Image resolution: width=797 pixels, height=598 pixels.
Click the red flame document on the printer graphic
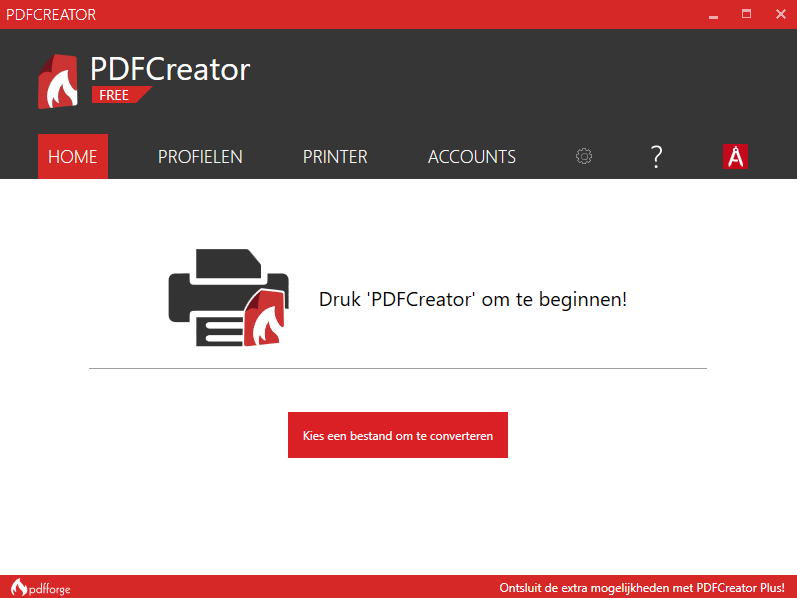point(265,317)
